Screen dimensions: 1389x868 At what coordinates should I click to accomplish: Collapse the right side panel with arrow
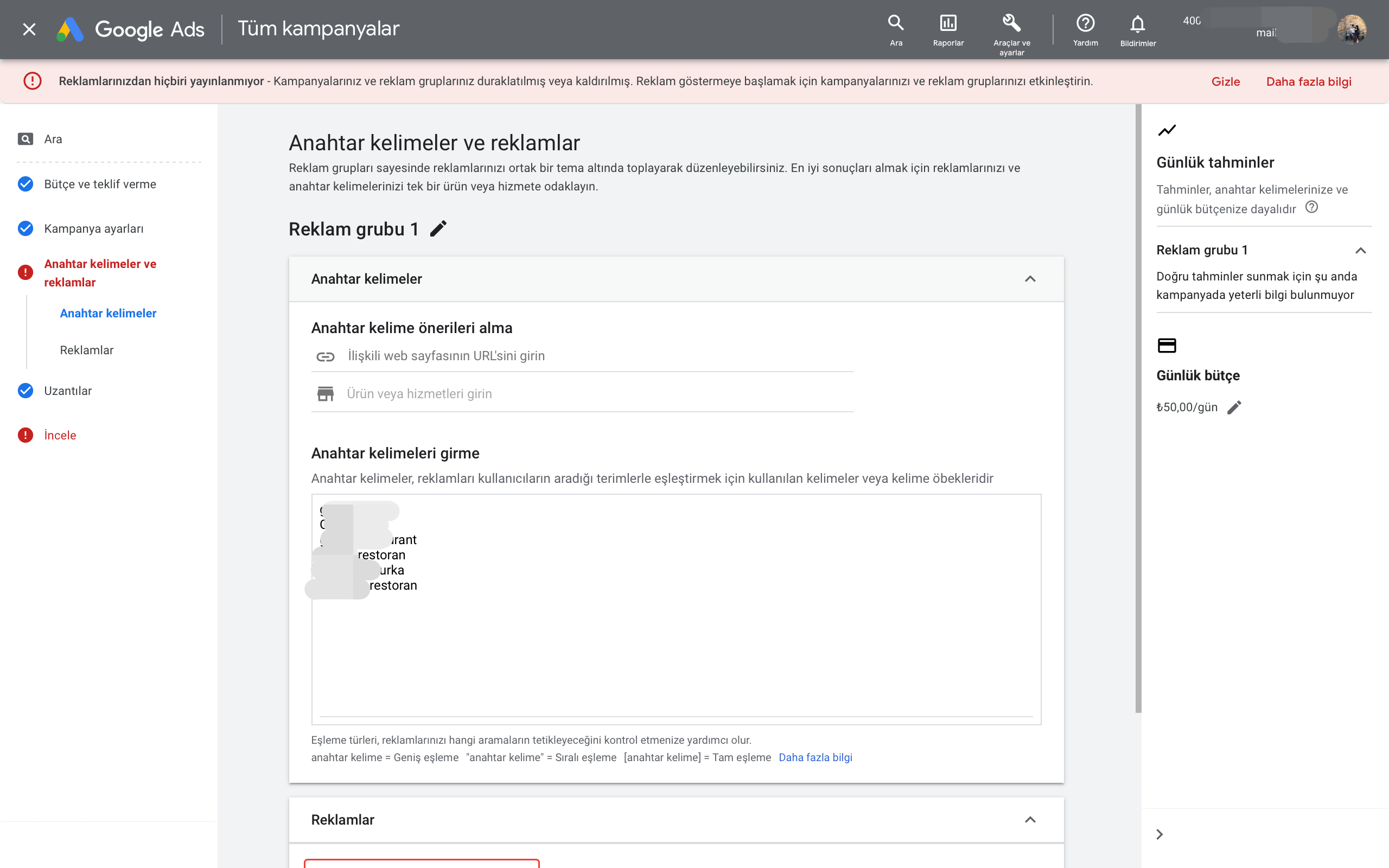(1159, 834)
